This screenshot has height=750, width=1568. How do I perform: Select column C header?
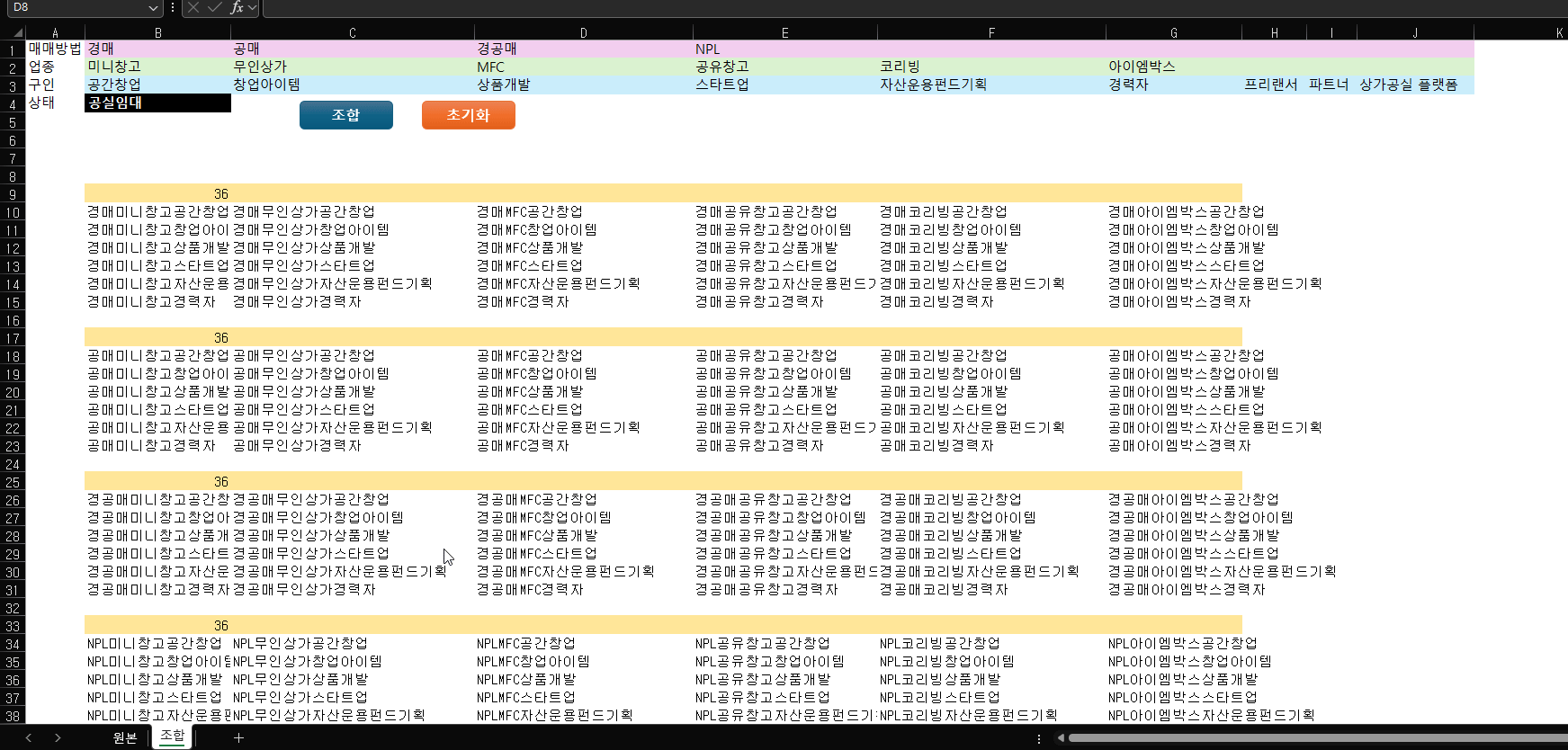pyautogui.click(x=352, y=32)
